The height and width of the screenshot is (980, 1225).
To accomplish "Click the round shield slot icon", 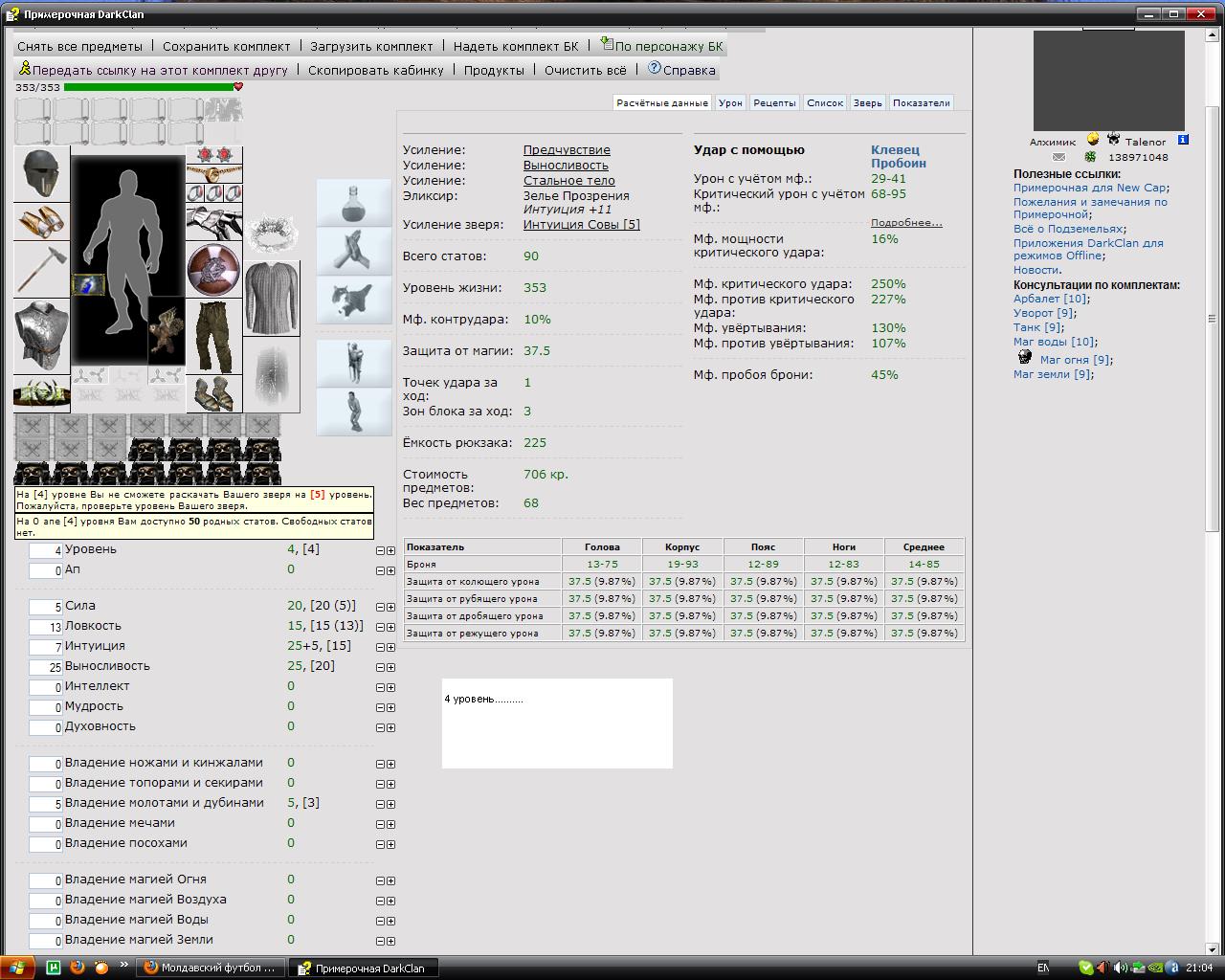I will pos(213,270).
